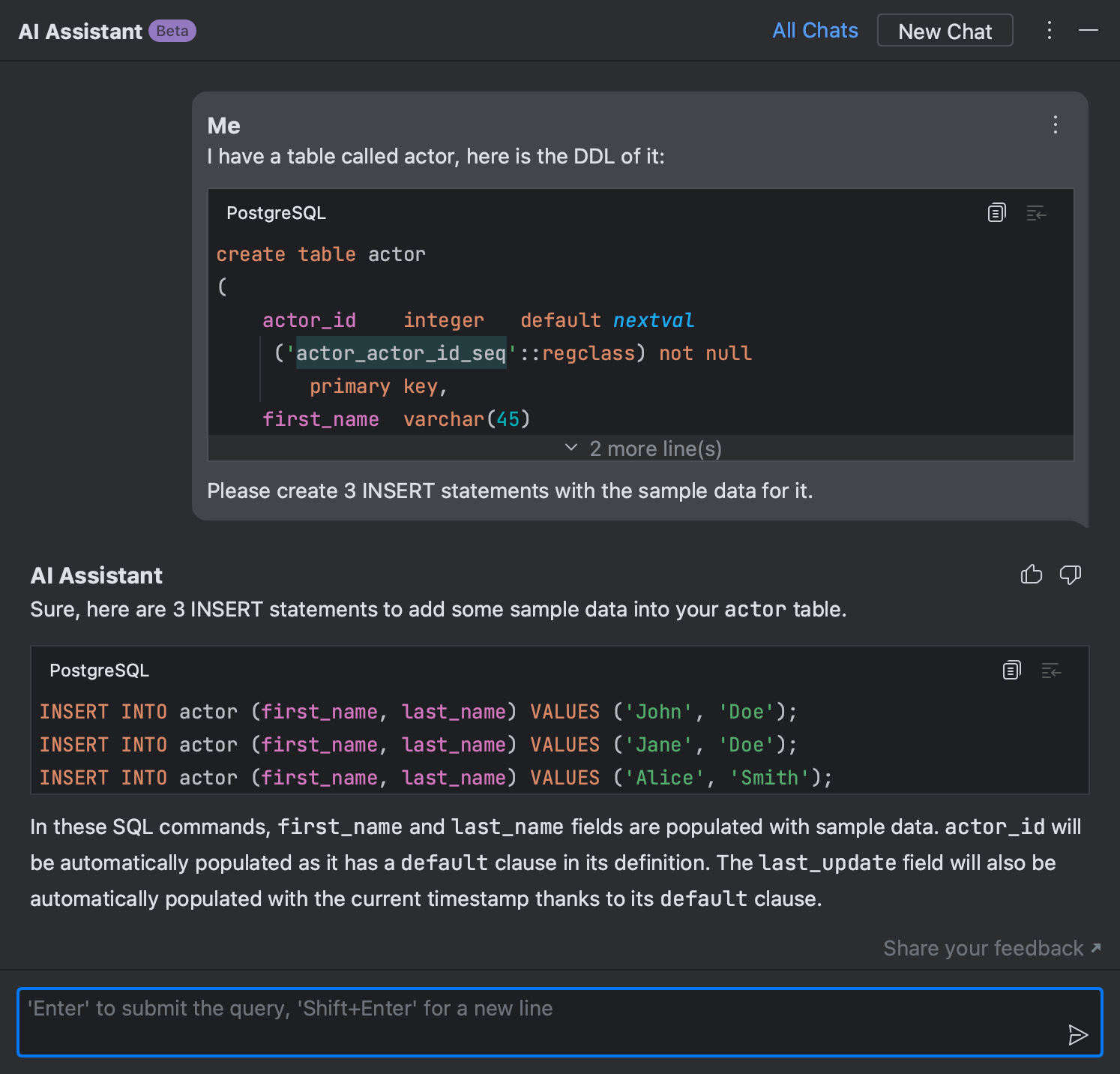This screenshot has height=1074, width=1120.
Task: Click the Beta badge beside AI Assistant
Action: [x=172, y=31]
